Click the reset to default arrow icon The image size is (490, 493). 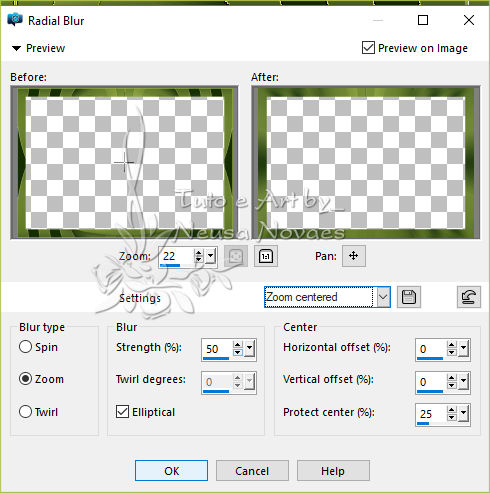(x=468, y=297)
